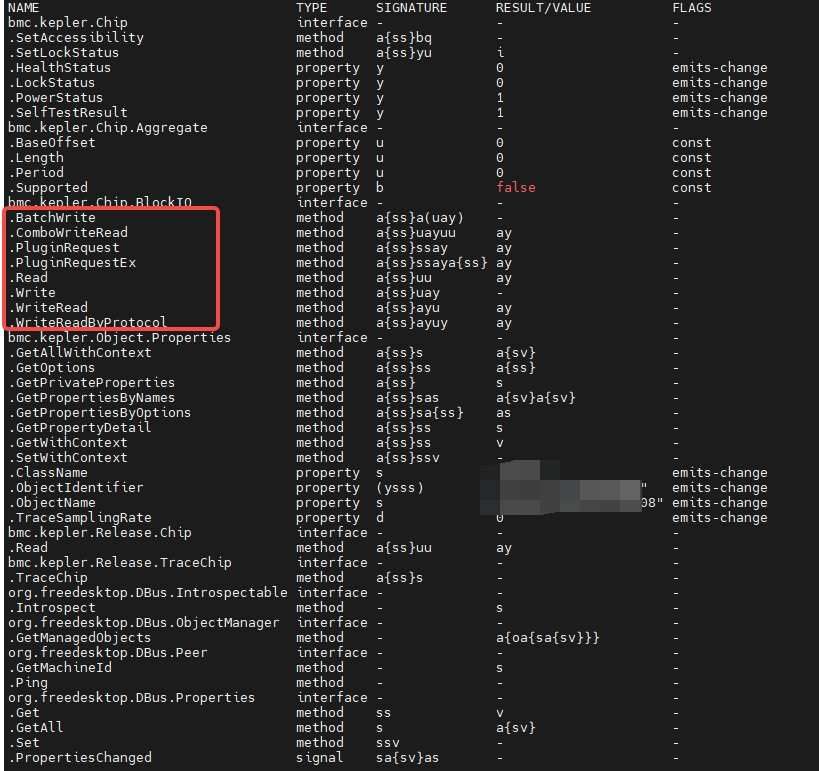
Task: Select the .GetManagedObjects method name
Action: tap(80, 638)
